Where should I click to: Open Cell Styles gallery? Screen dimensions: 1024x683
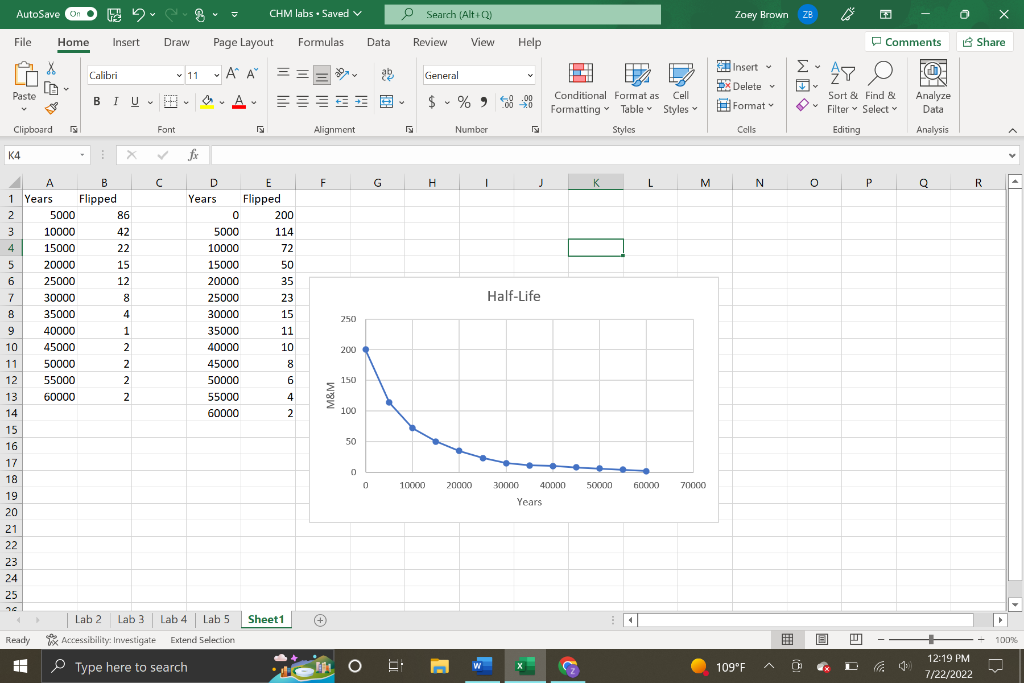[680, 89]
